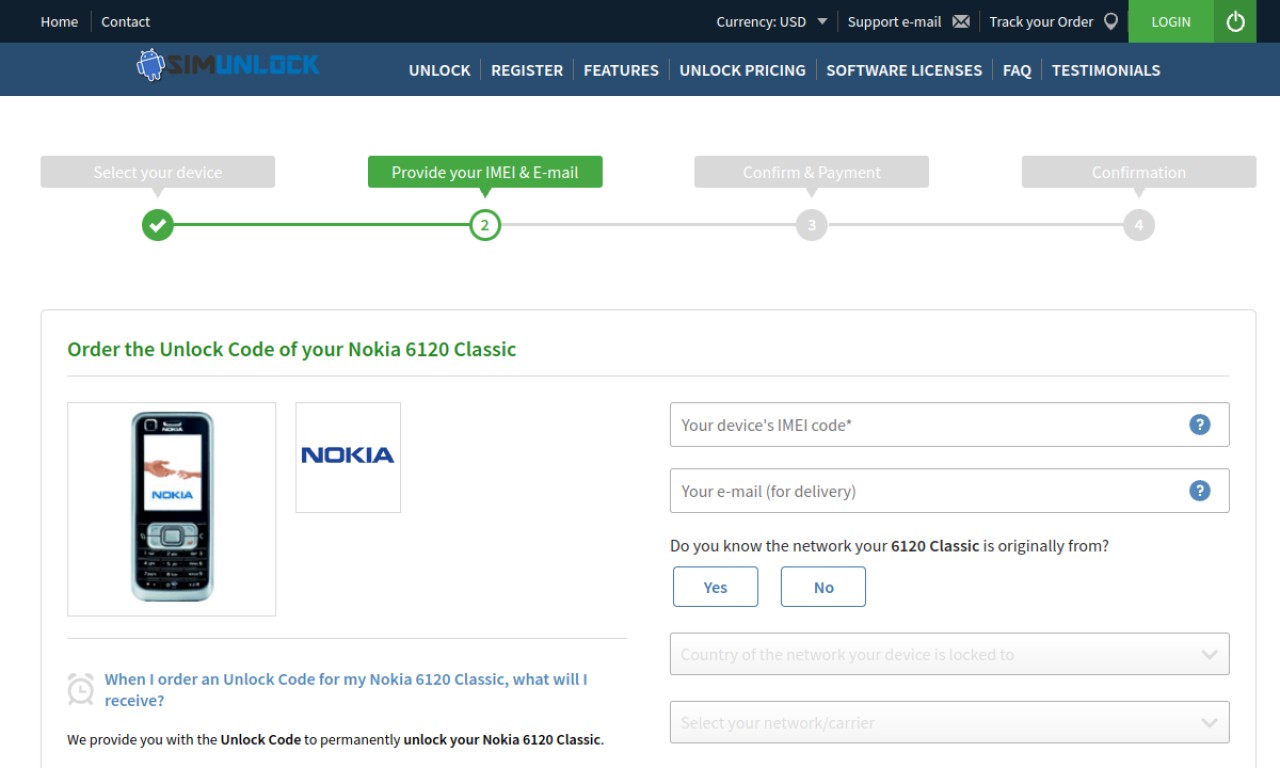The width and height of the screenshot is (1280, 768).
Task: Open the Currency: USD dropdown
Action: point(772,21)
